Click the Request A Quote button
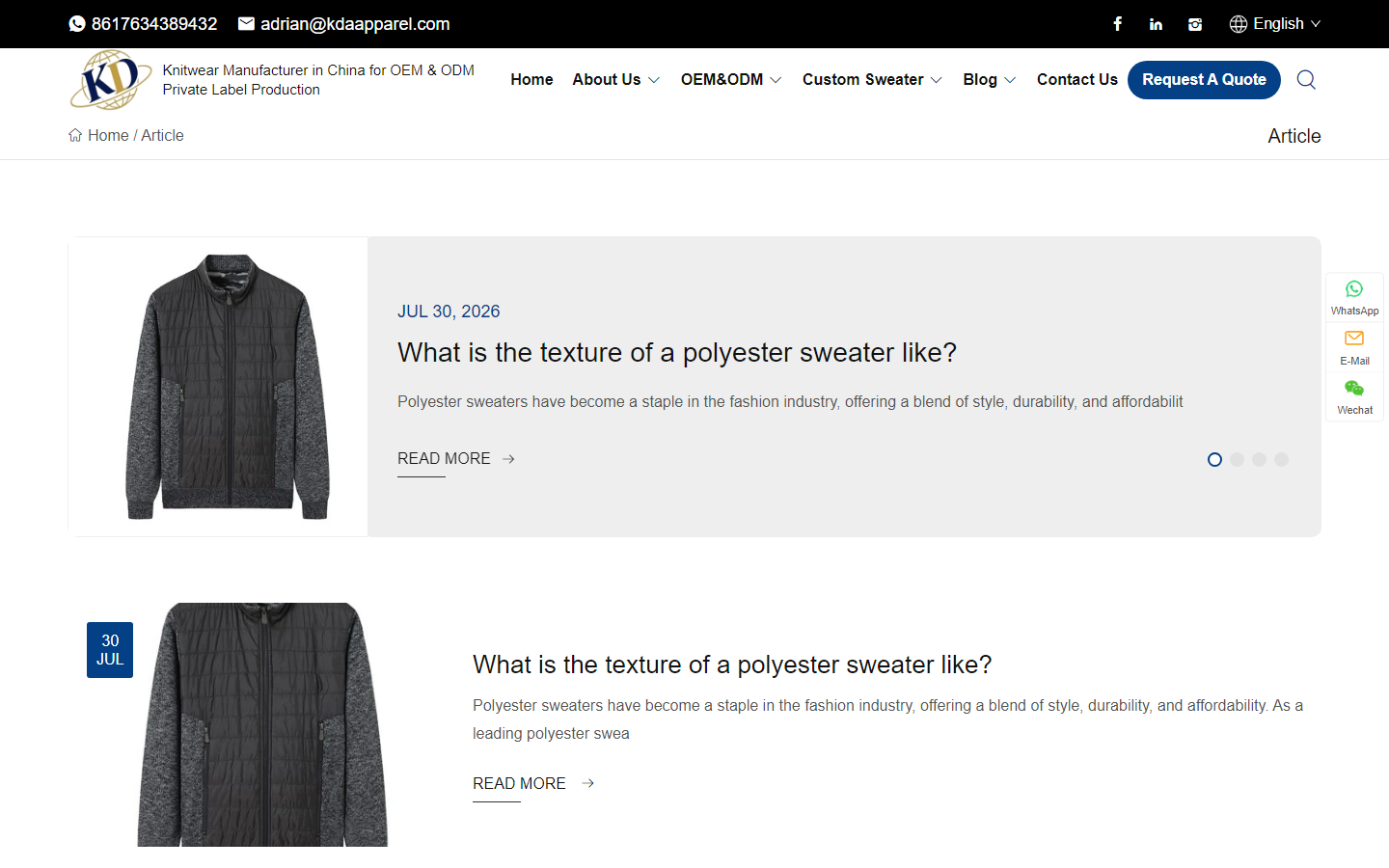The image size is (1389, 868). pyautogui.click(x=1204, y=79)
